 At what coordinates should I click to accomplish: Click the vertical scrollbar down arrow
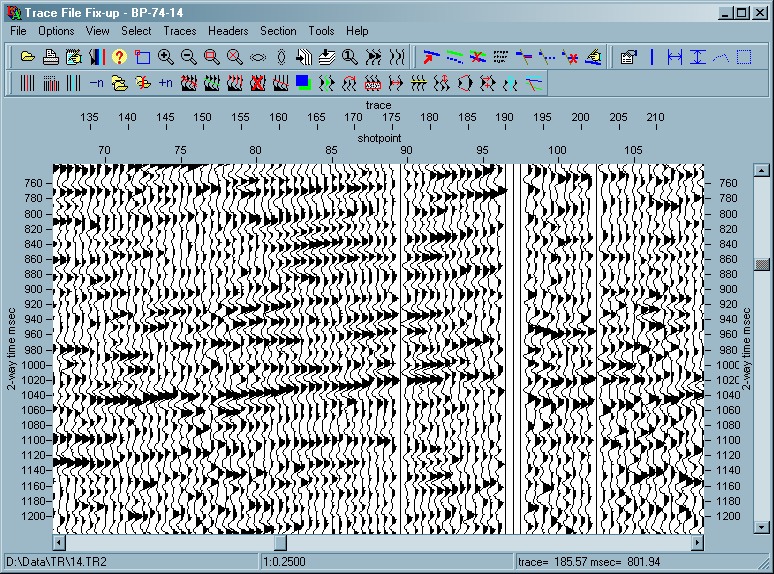[762, 526]
